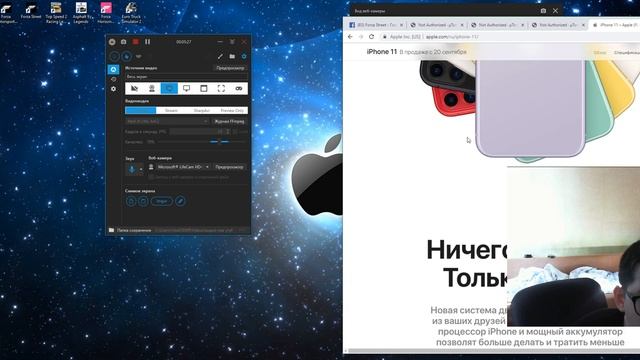Open the save folder icon at recorder bottom
Screen dimensions: 640x360
tap(111, 230)
